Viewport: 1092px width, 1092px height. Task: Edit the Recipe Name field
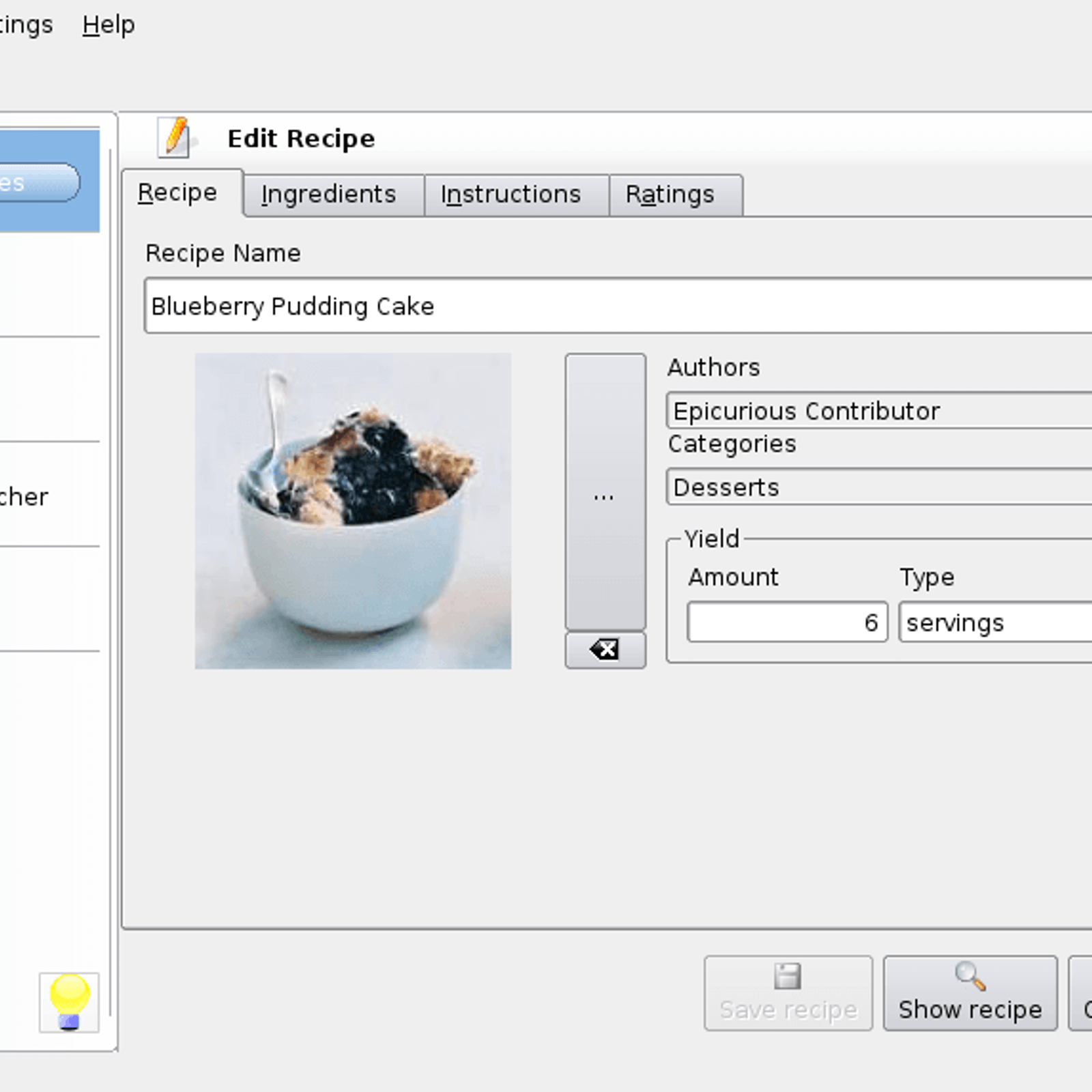[618, 306]
